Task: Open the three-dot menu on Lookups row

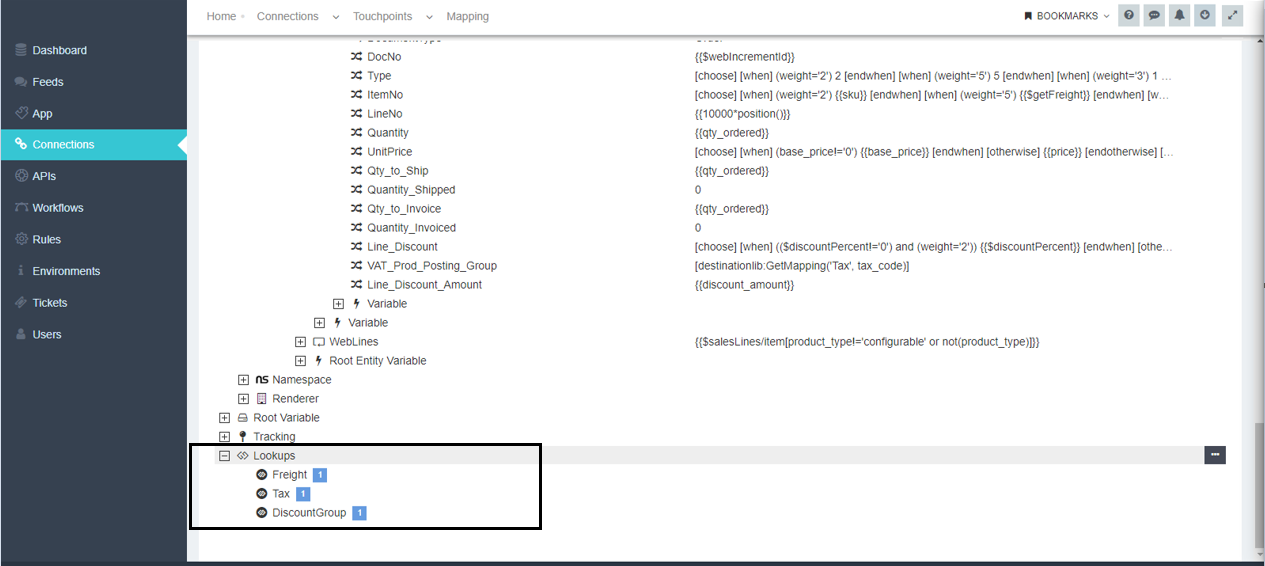Action: pyautogui.click(x=1215, y=455)
